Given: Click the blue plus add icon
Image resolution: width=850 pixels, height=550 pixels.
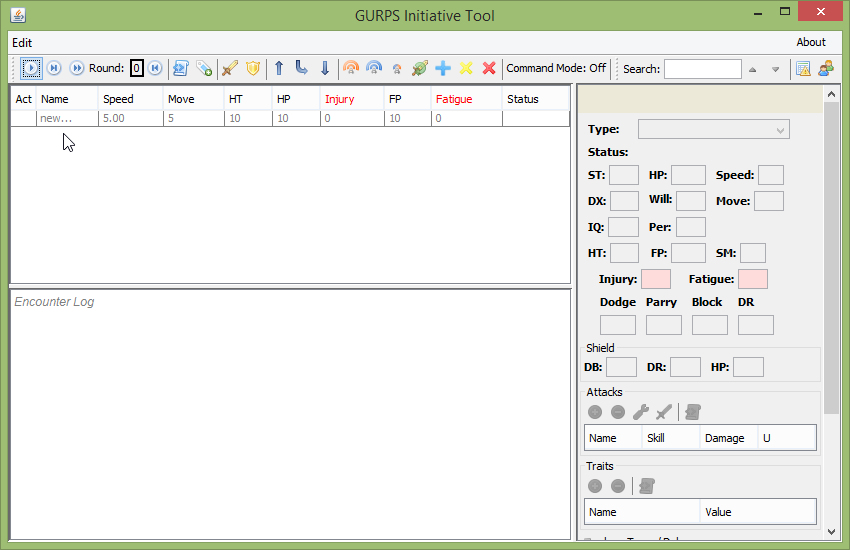Looking at the screenshot, I should [443, 68].
